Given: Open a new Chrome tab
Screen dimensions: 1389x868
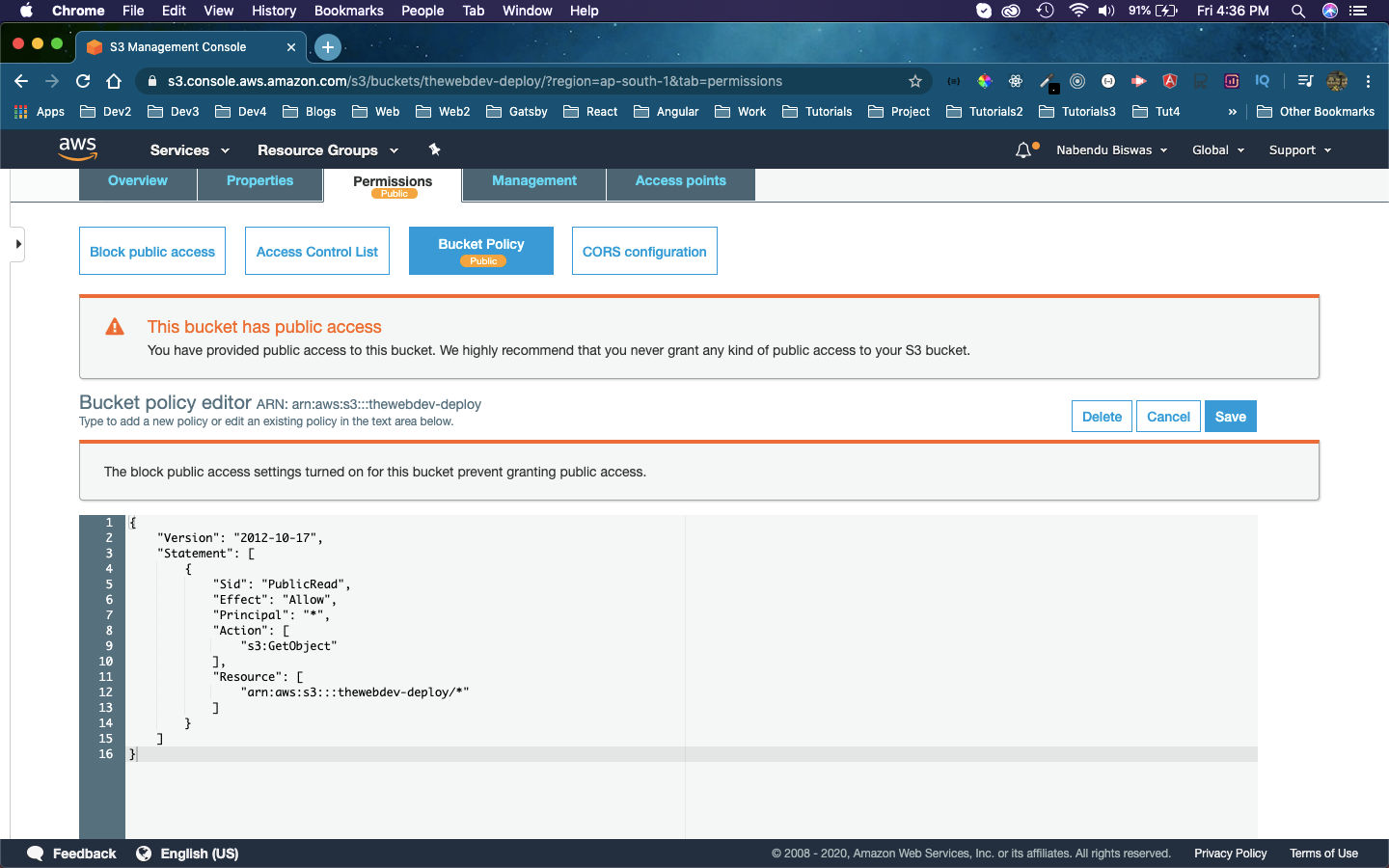Looking at the screenshot, I should [x=328, y=46].
